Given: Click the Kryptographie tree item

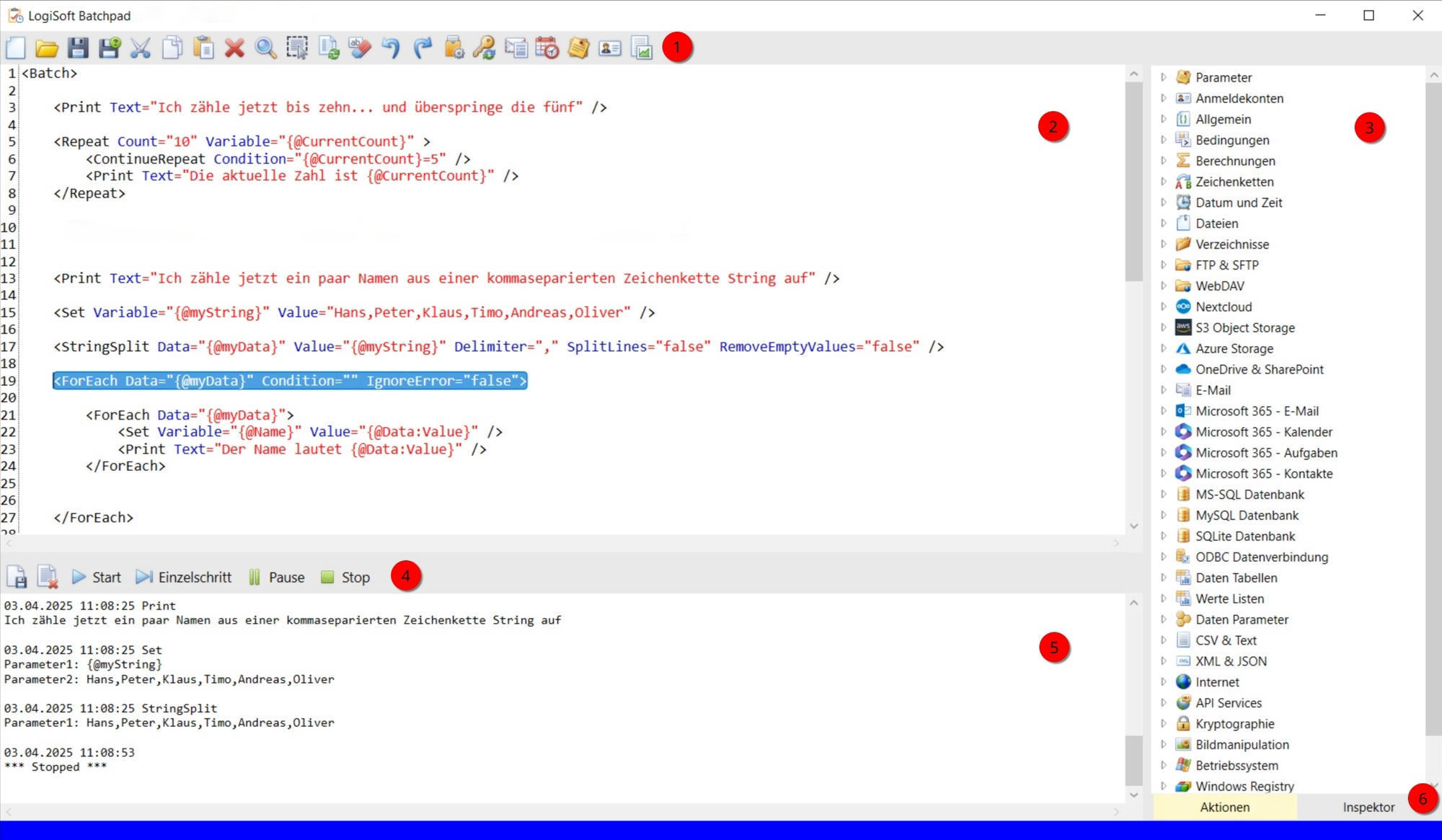Looking at the screenshot, I should tap(1234, 724).
